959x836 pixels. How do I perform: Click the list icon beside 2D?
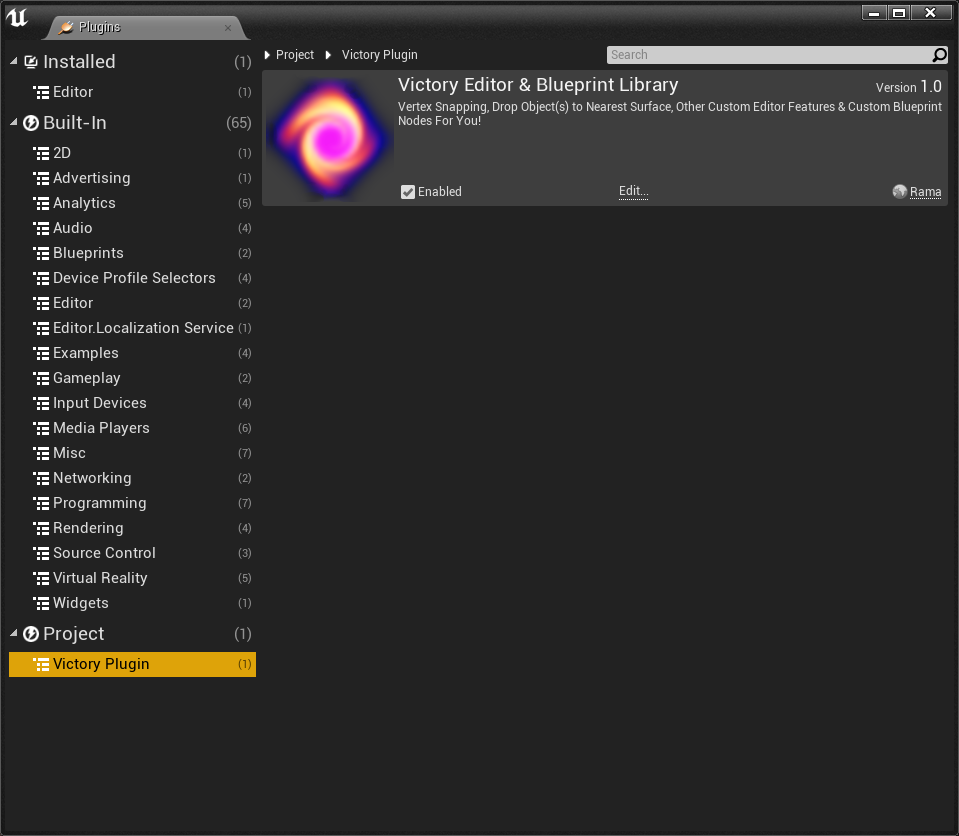tap(41, 154)
